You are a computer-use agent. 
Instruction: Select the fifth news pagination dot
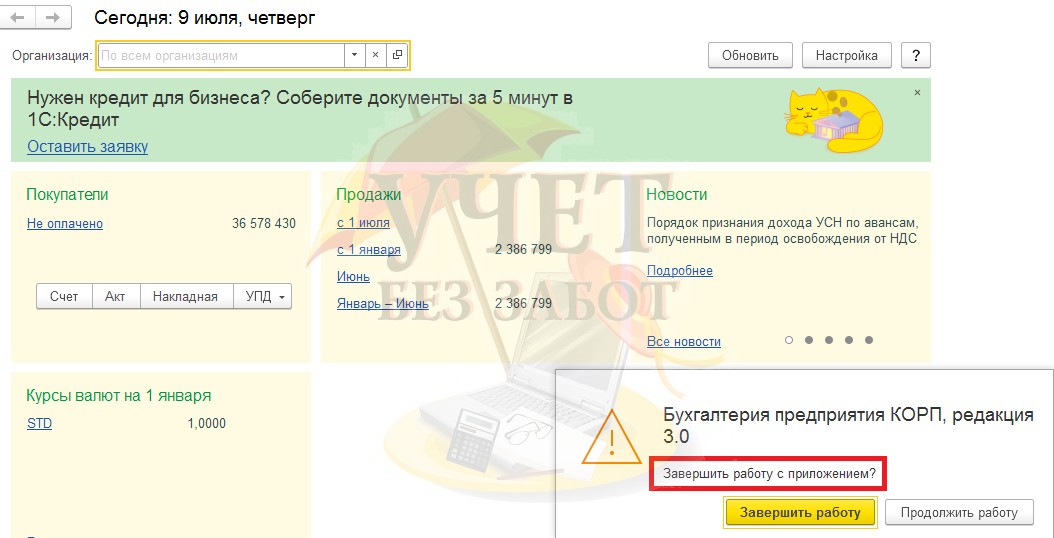[x=869, y=340]
